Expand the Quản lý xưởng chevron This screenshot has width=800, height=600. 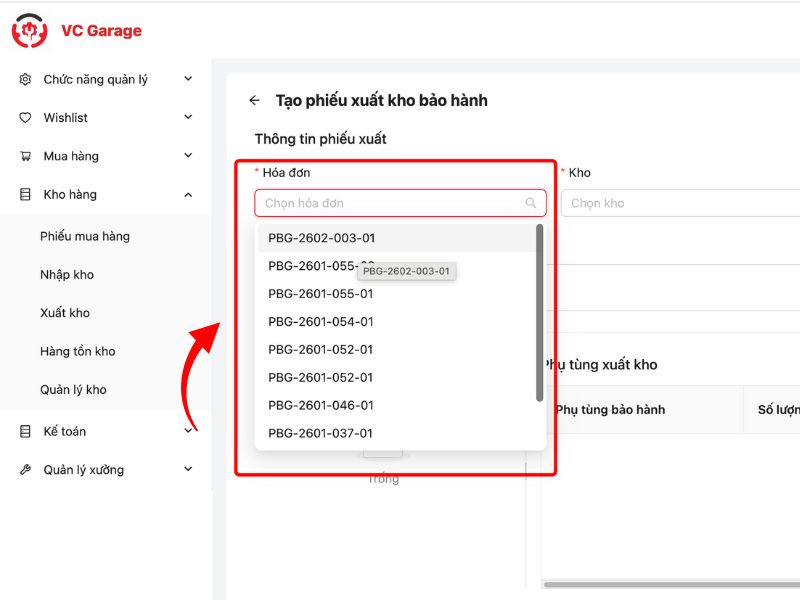(188, 470)
